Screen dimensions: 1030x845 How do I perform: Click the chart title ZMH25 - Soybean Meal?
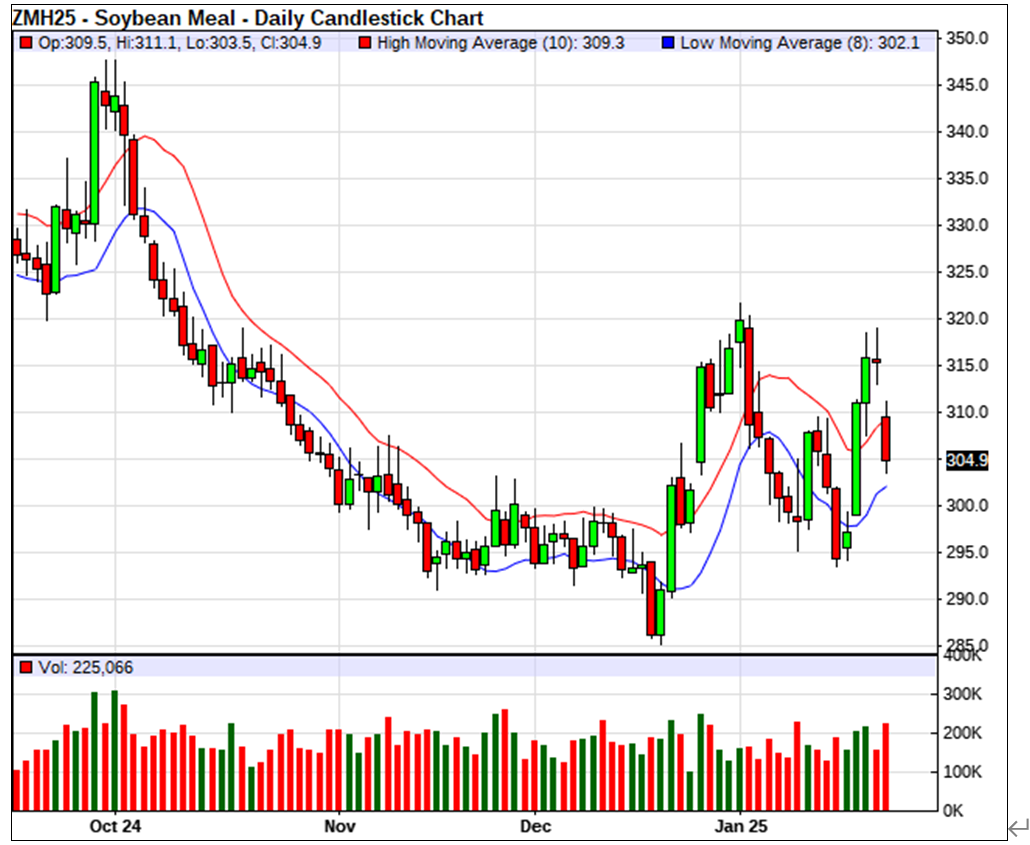point(247,18)
